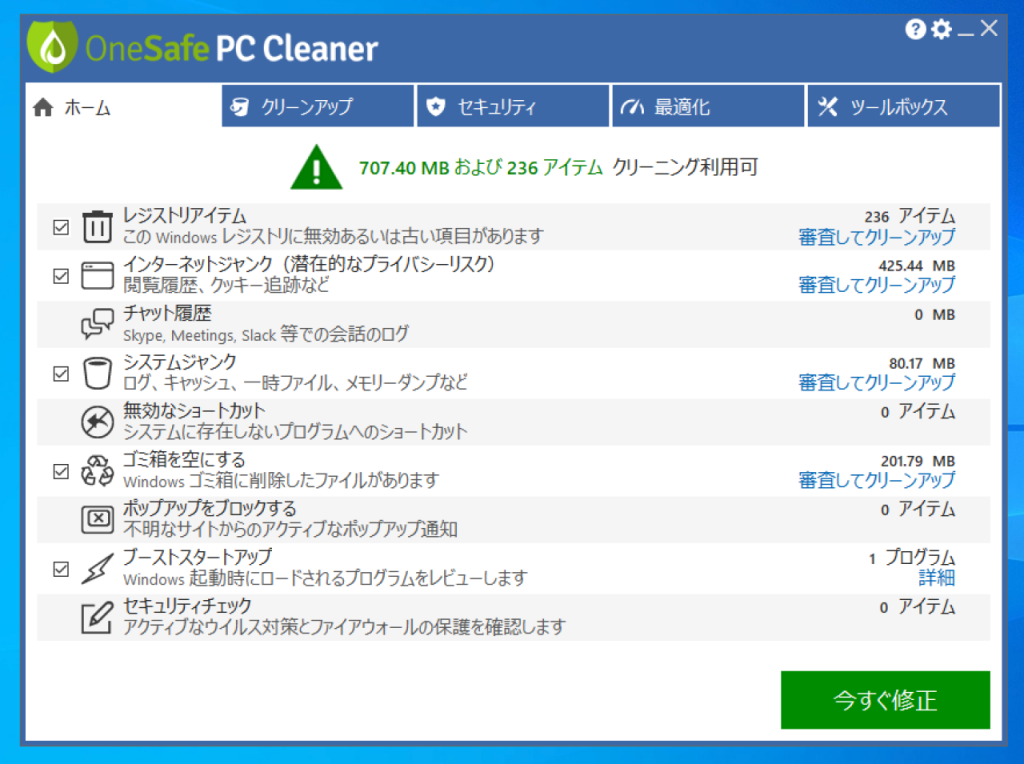Disable the ブーストスタートアップ checkbox

[61, 569]
